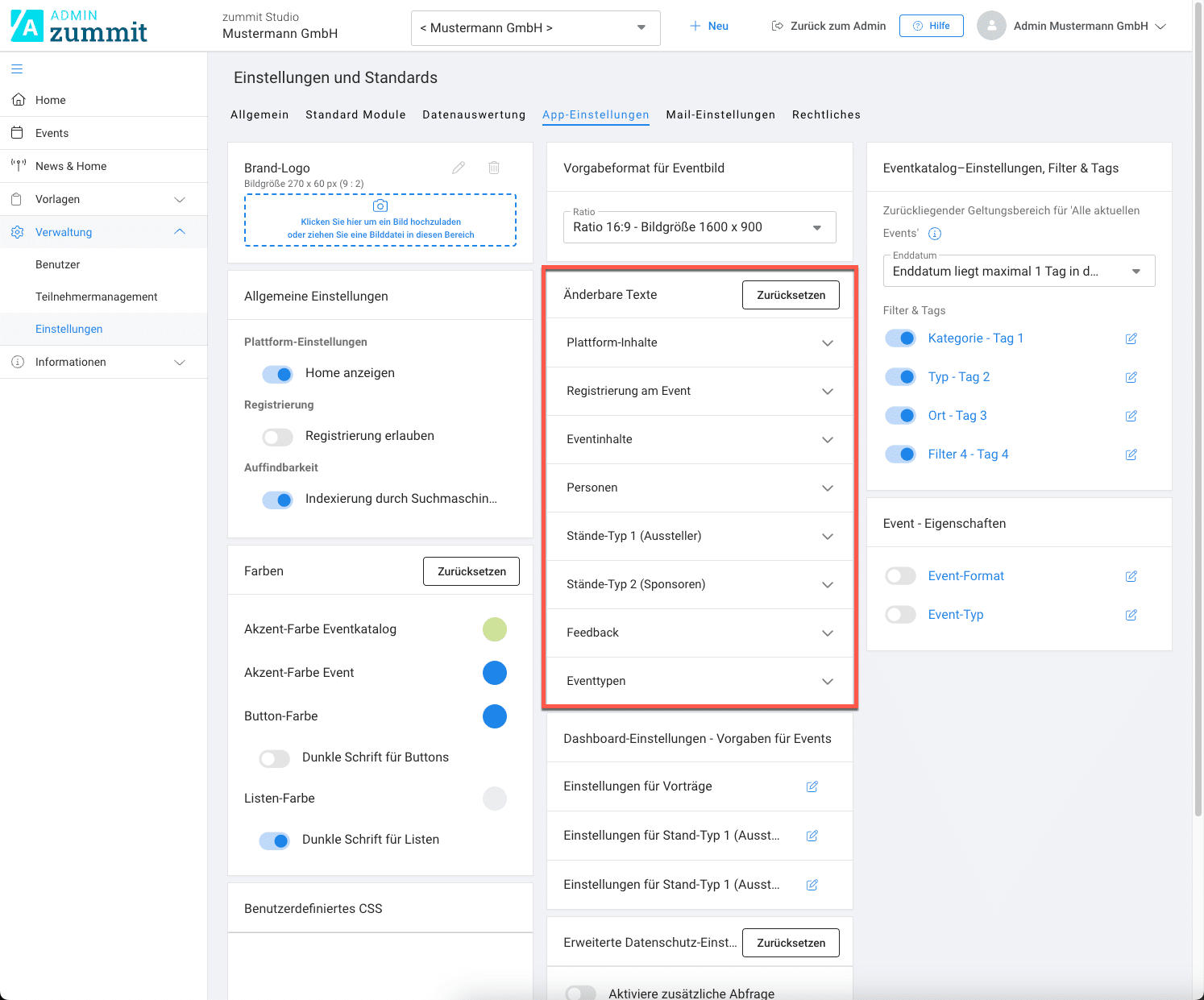Turn on the Event-Typ toggle
Image resolution: width=1204 pixels, height=1000 pixels.
click(900, 615)
